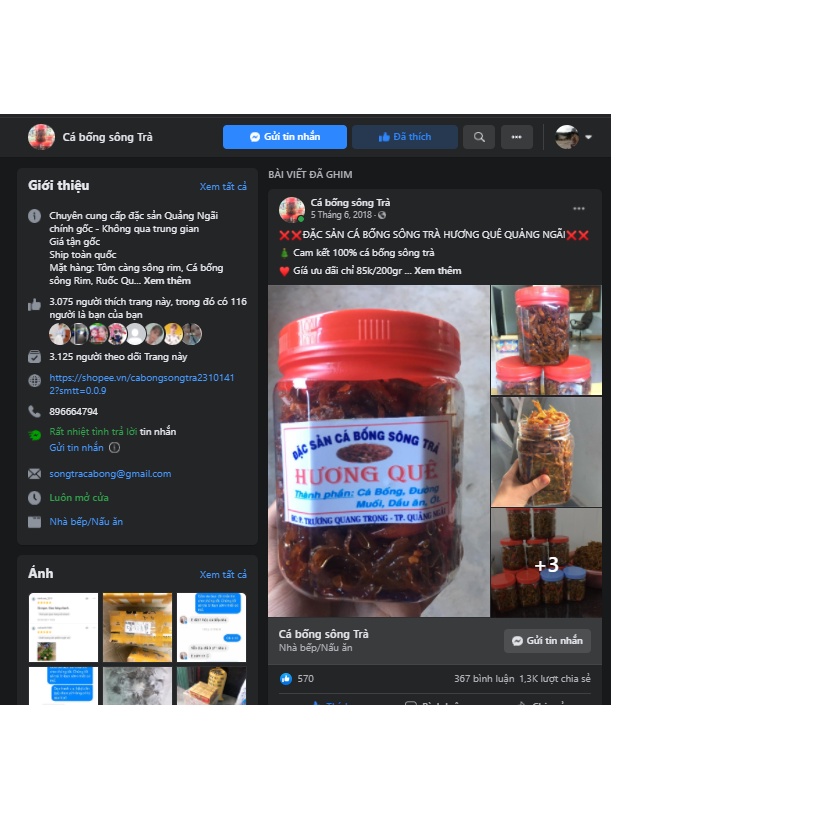Expand Xem thêm in the page description
819x819 pixels.
pyautogui.click(x=167, y=280)
